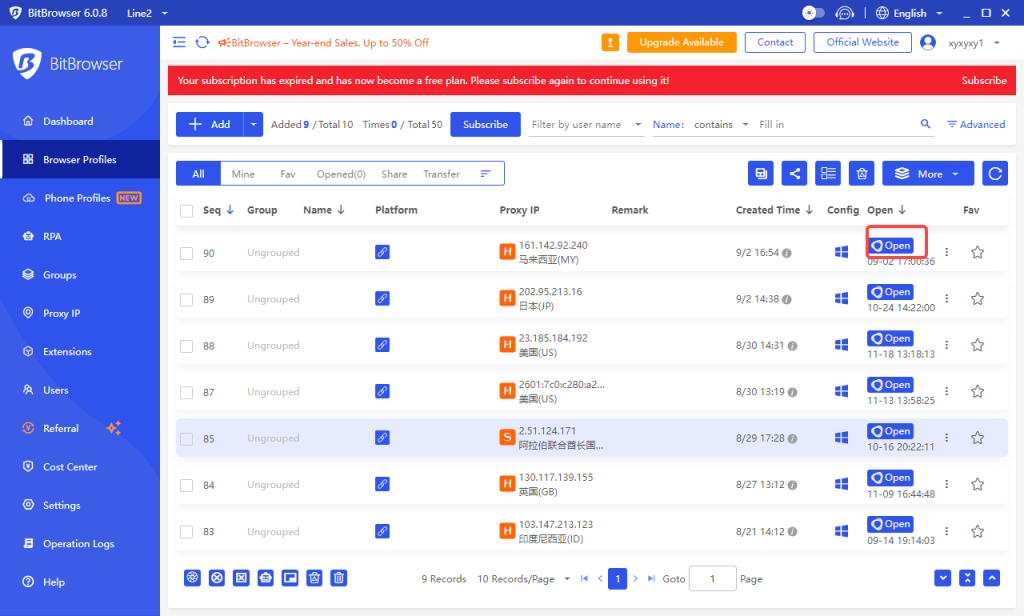The image size is (1024, 616).
Task: Check the checkbox for profile 90
Action: [x=186, y=252]
